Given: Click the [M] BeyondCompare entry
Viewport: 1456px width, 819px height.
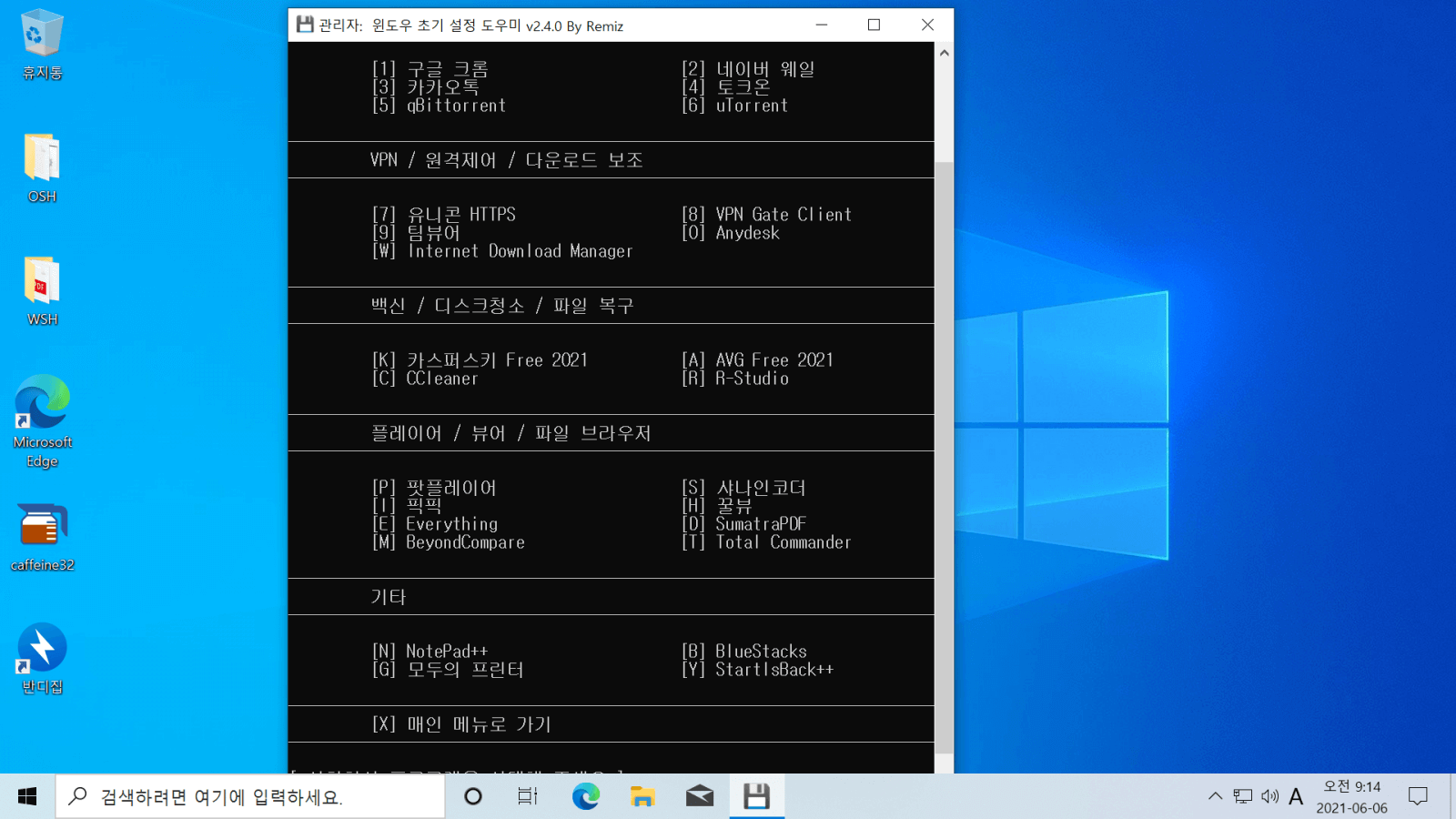Looking at the screenshot, I should (448, 542).
